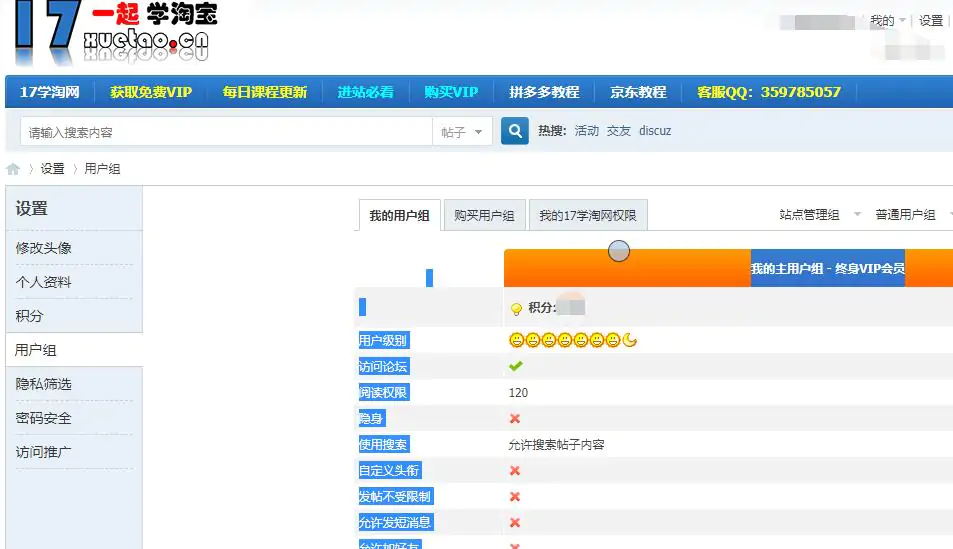The image size is (953, 549).
Task: Click the 用户级别 row label
Action: pyautogui.click(x=384, y=340)
